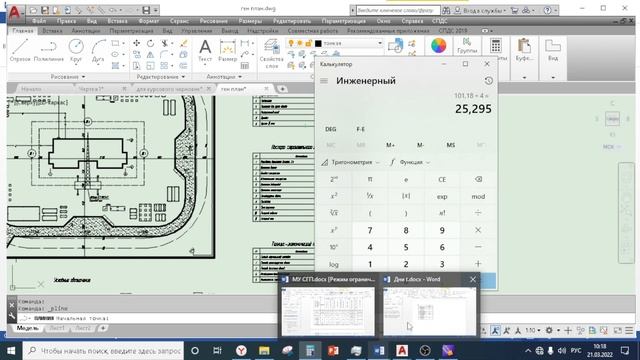Click calculator multiply button
The height and width of the screenshot is (360, 640).
(478, 230)
